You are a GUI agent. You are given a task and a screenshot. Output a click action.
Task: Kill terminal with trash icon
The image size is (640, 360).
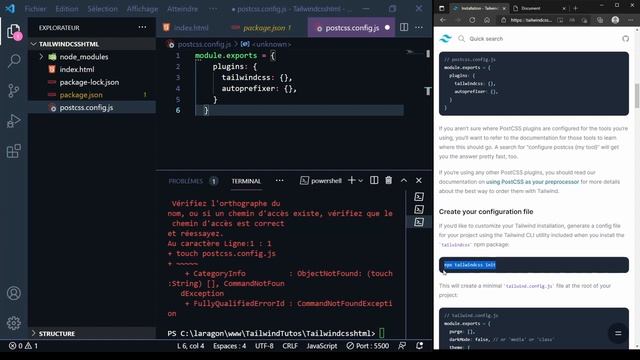click(389, 180)
